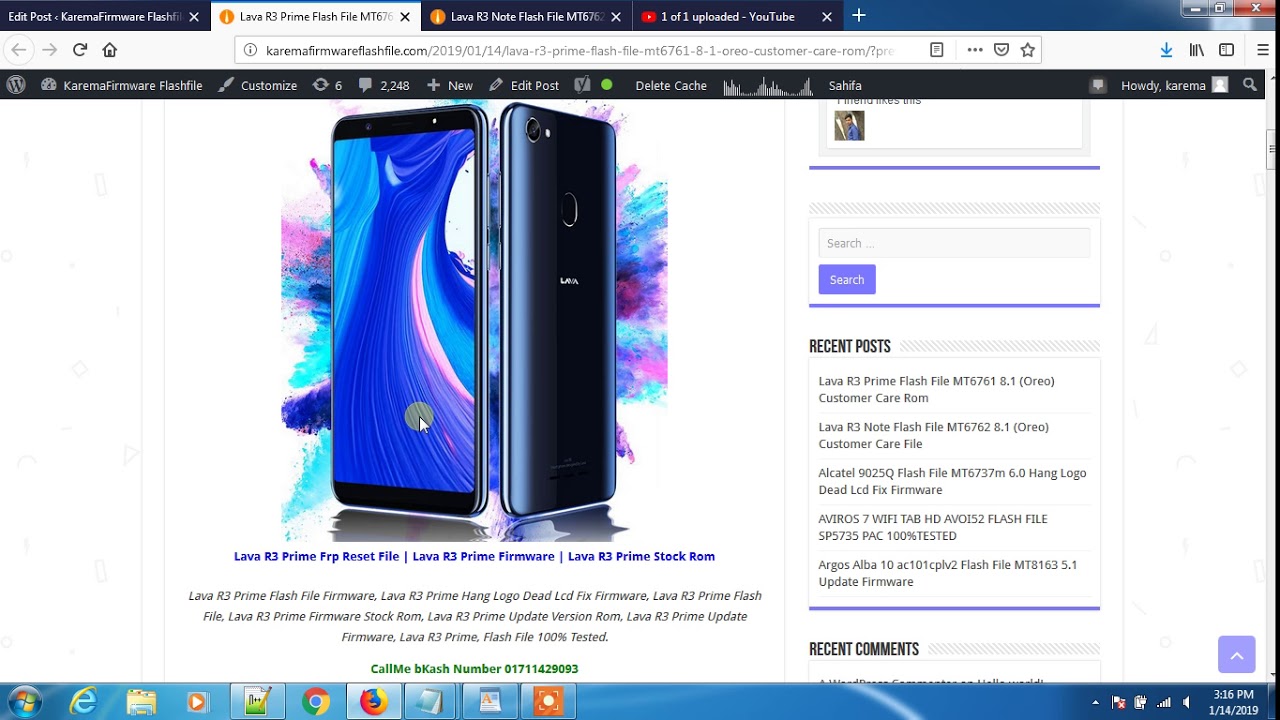The image size is (1280, 720).
Task: Click the blue Lava R3 Prime Frp heading
Action: pyautogui.click(x=474, y=556)
